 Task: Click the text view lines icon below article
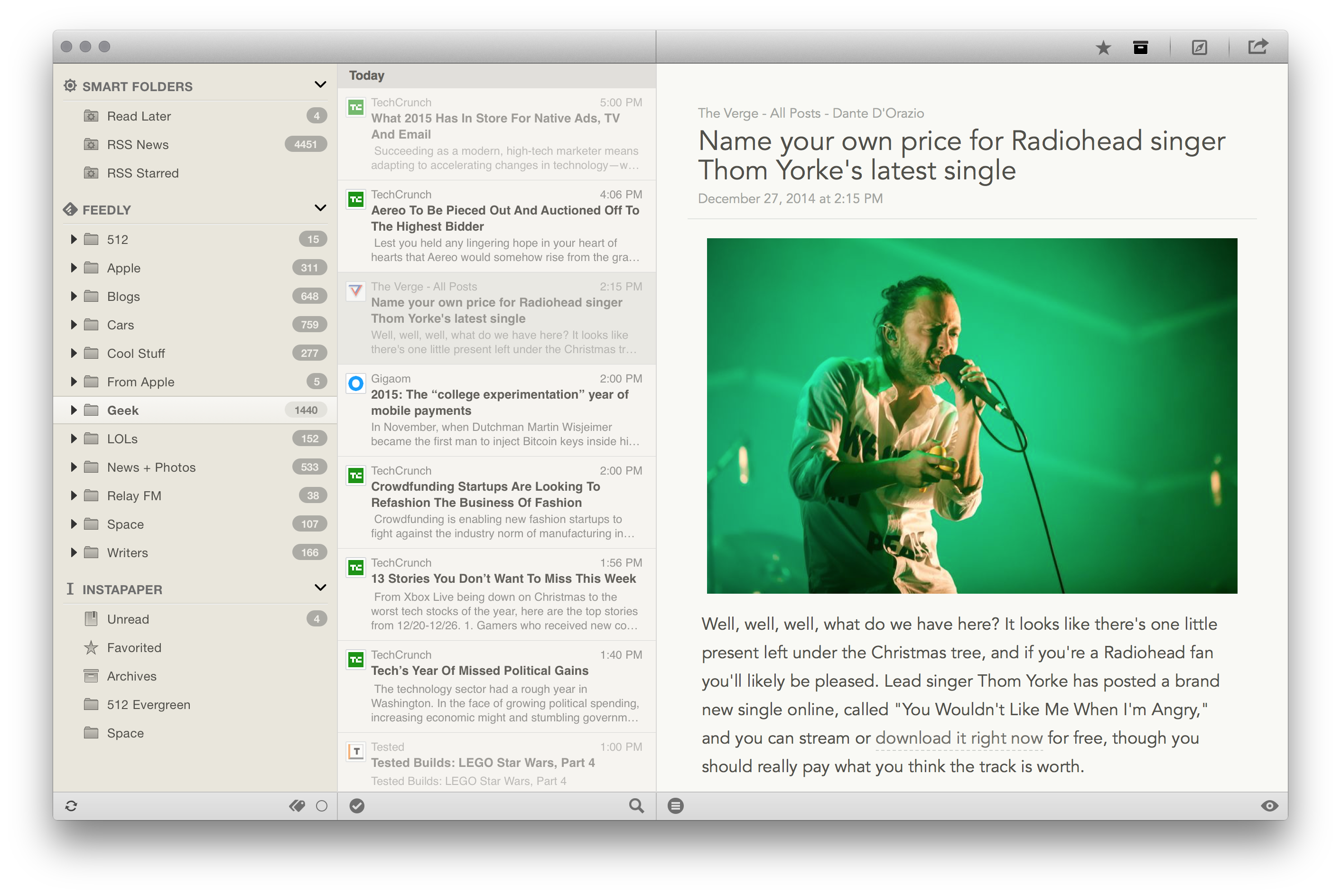675,806
